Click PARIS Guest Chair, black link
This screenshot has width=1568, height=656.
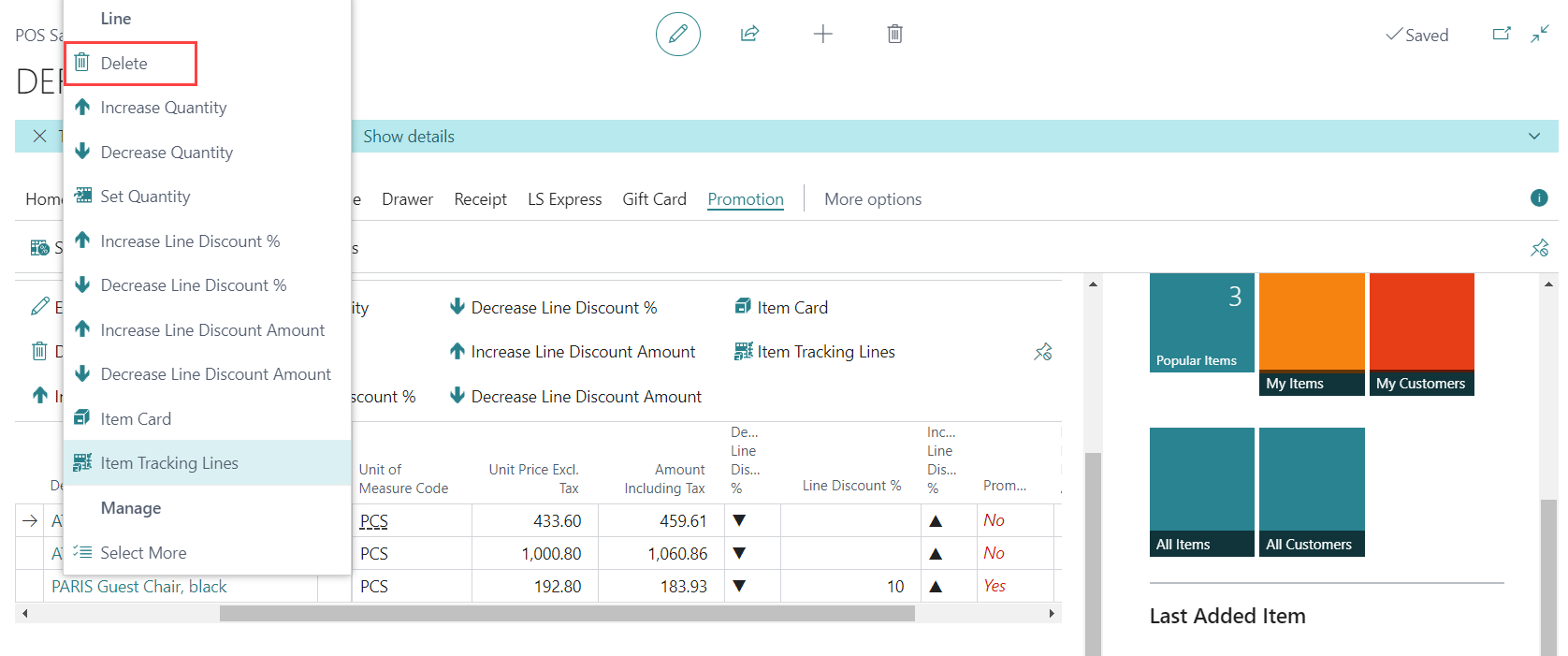[139, 587]
